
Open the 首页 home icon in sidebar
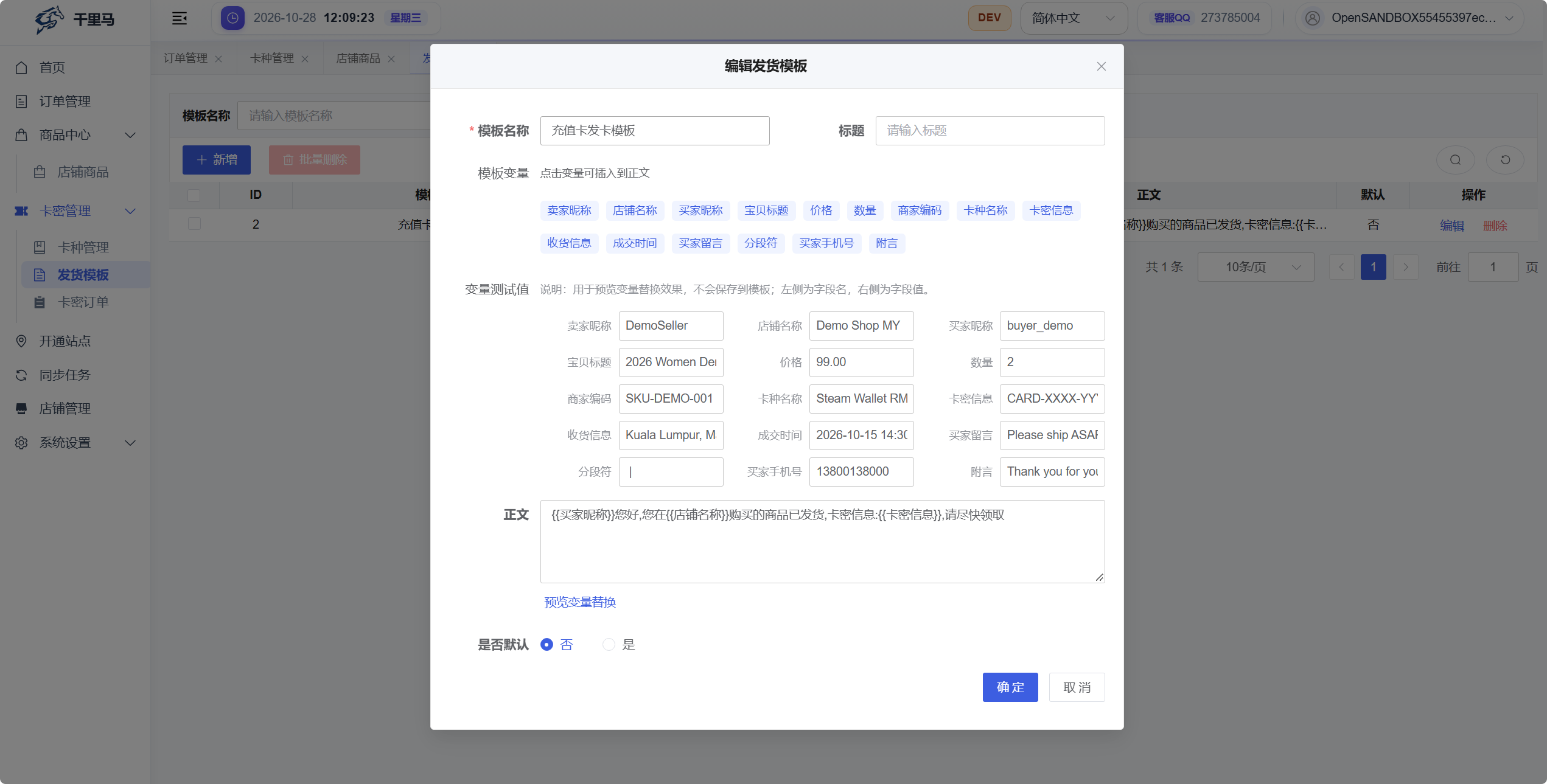coord(21,68)
